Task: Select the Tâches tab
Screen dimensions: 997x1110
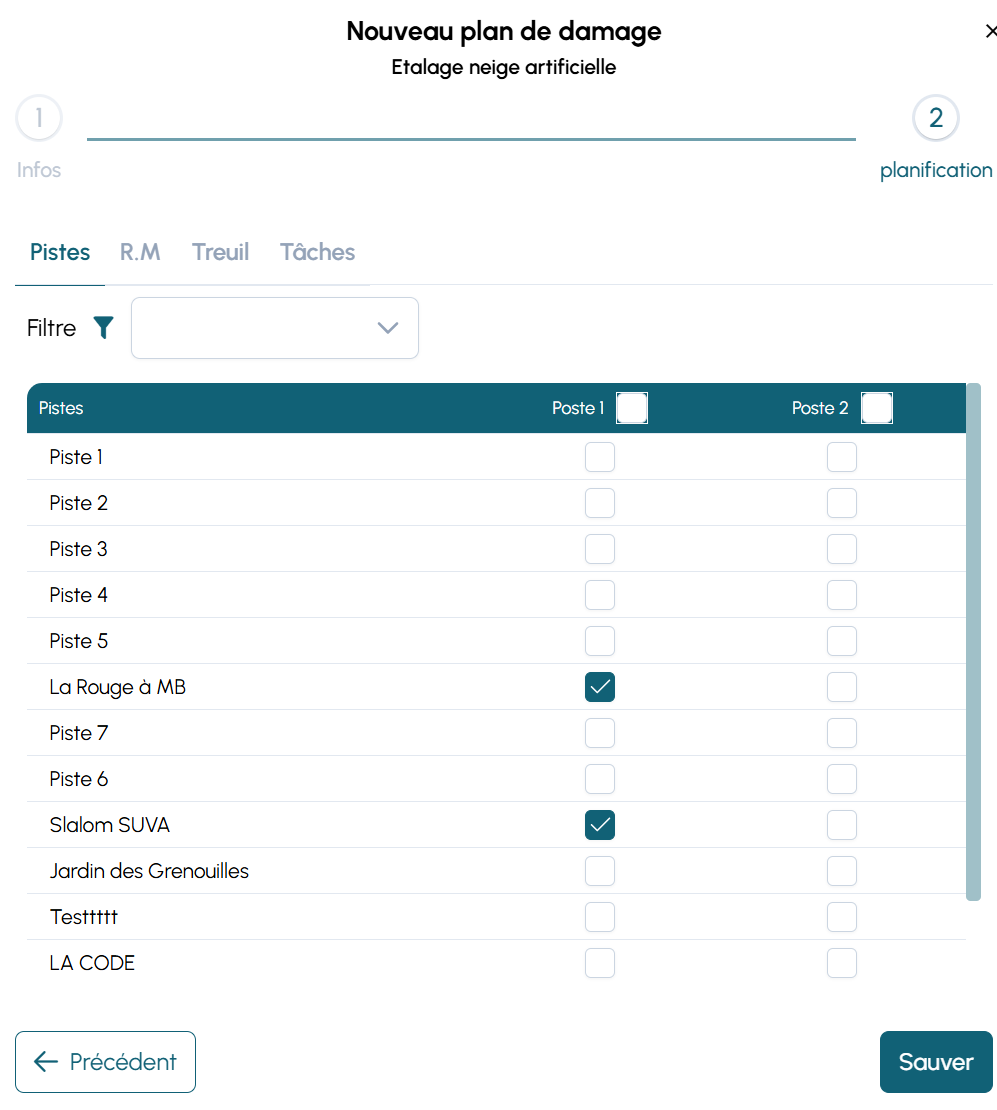Action: (317, 252)
